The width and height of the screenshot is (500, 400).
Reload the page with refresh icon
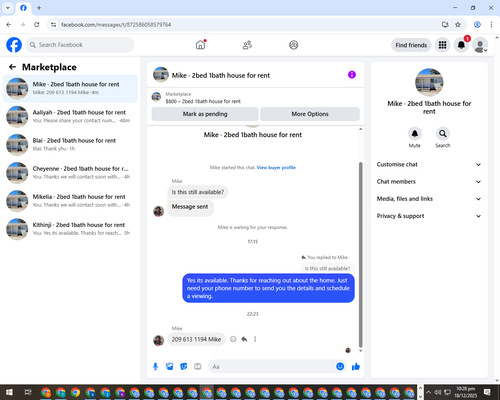[x=37, y=24]
